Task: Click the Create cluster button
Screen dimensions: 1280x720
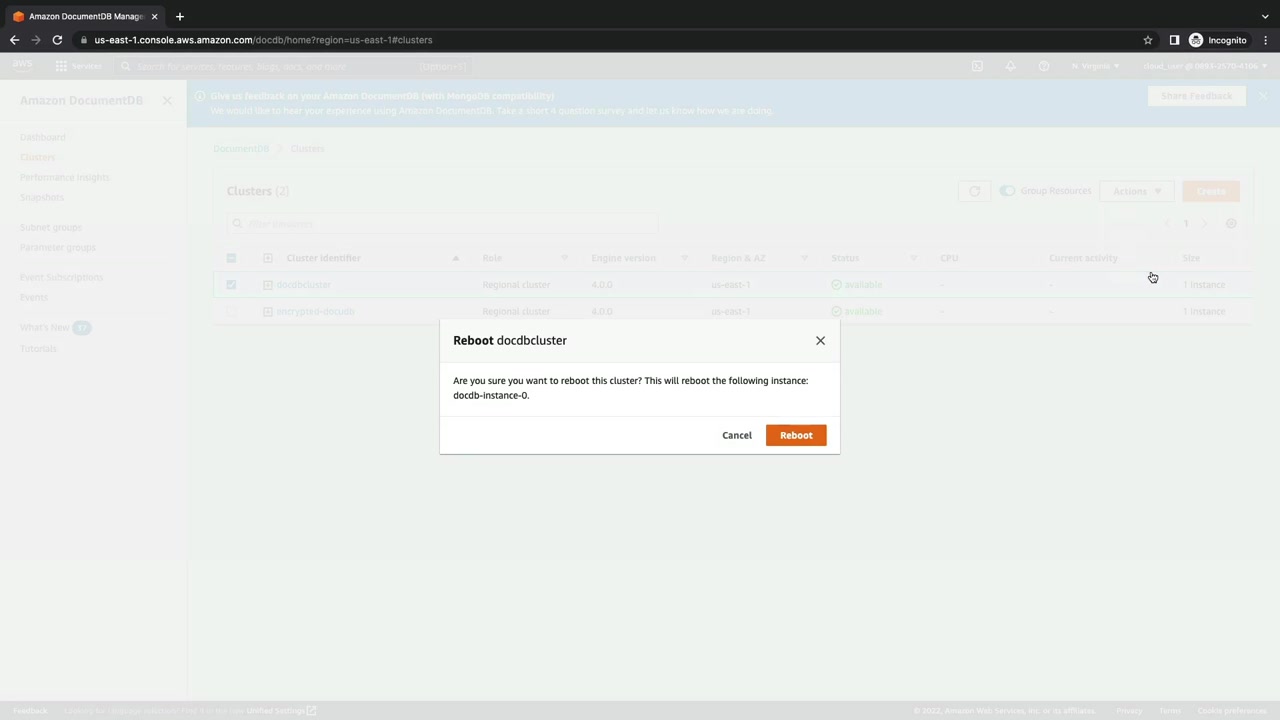Action: (1211, 191)
